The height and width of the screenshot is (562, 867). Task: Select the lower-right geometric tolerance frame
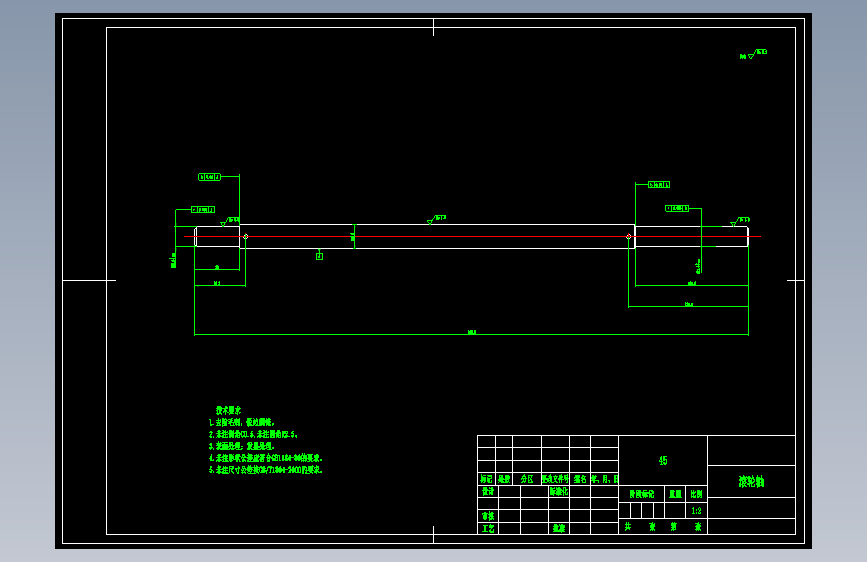[677, 209]
